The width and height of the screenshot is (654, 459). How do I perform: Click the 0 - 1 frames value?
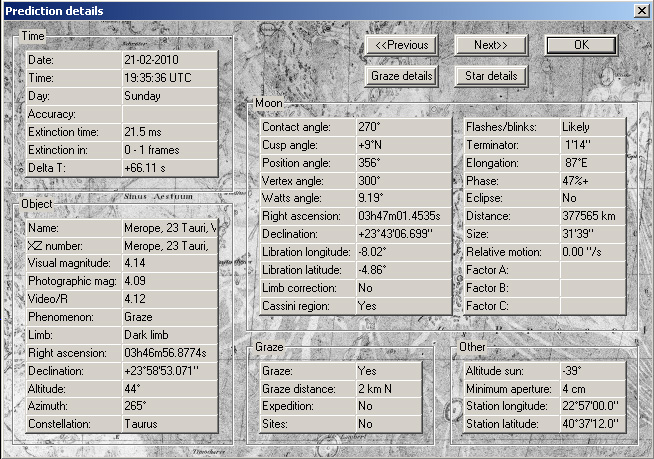pyautogui.click(x=170, y=150)
